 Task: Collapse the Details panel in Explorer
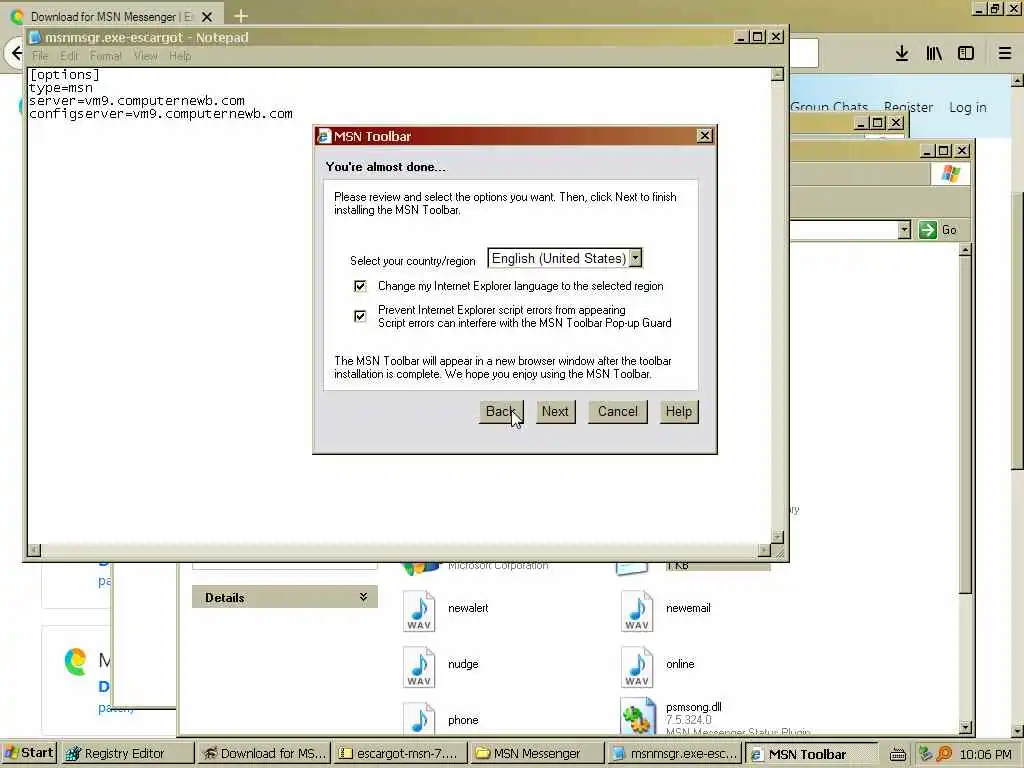pos(363,597)
